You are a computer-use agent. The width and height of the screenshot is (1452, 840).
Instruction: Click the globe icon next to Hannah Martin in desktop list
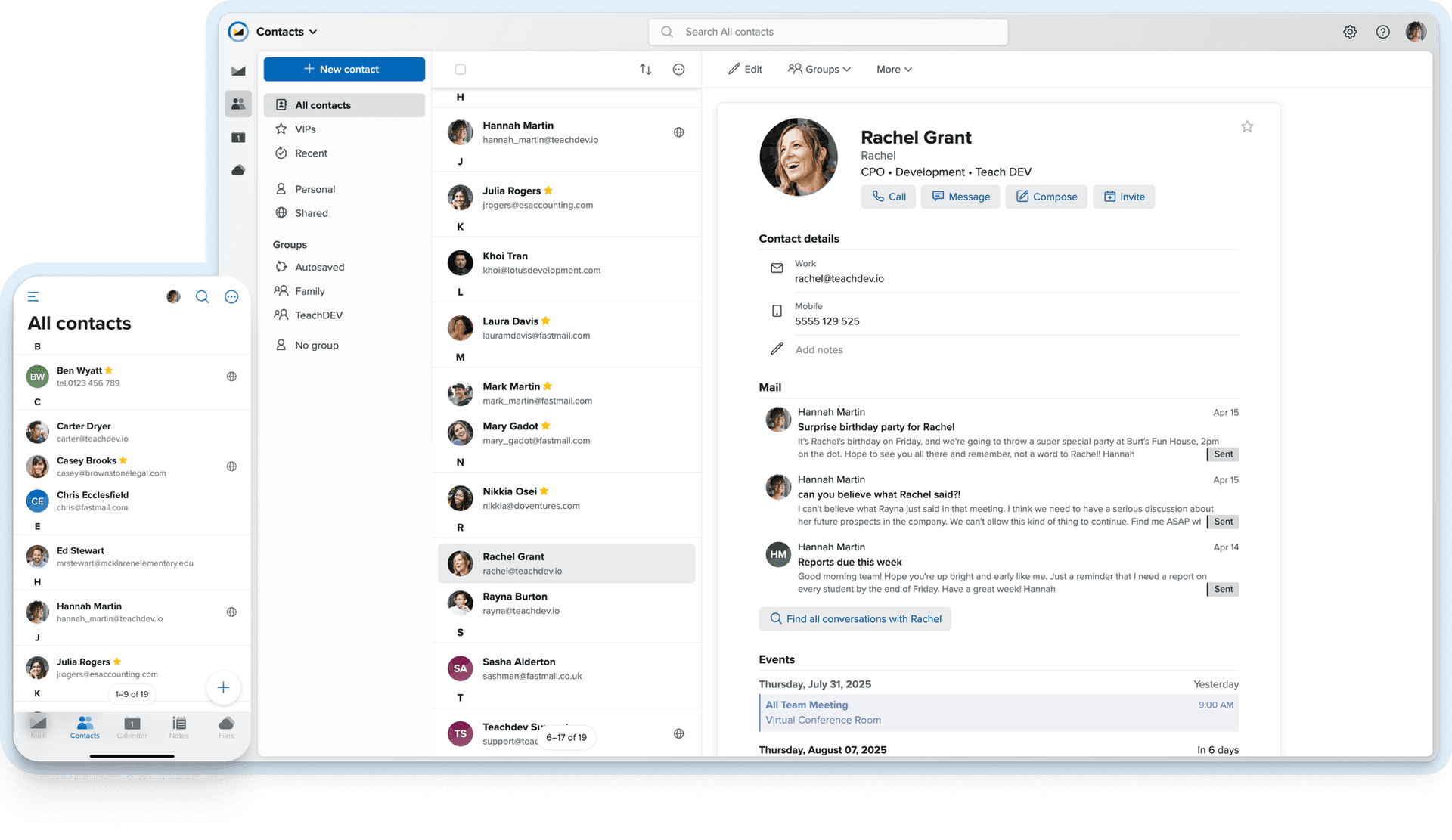[679, 132]
